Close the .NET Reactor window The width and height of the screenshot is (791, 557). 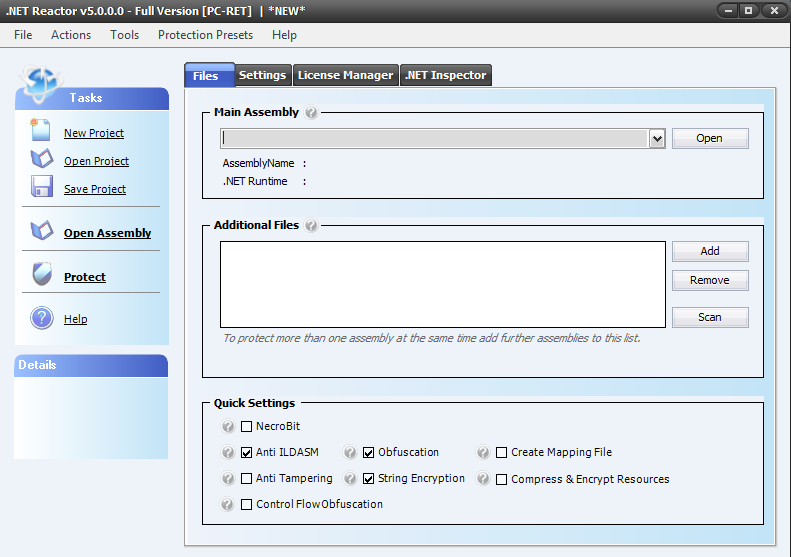coord(774,10)
